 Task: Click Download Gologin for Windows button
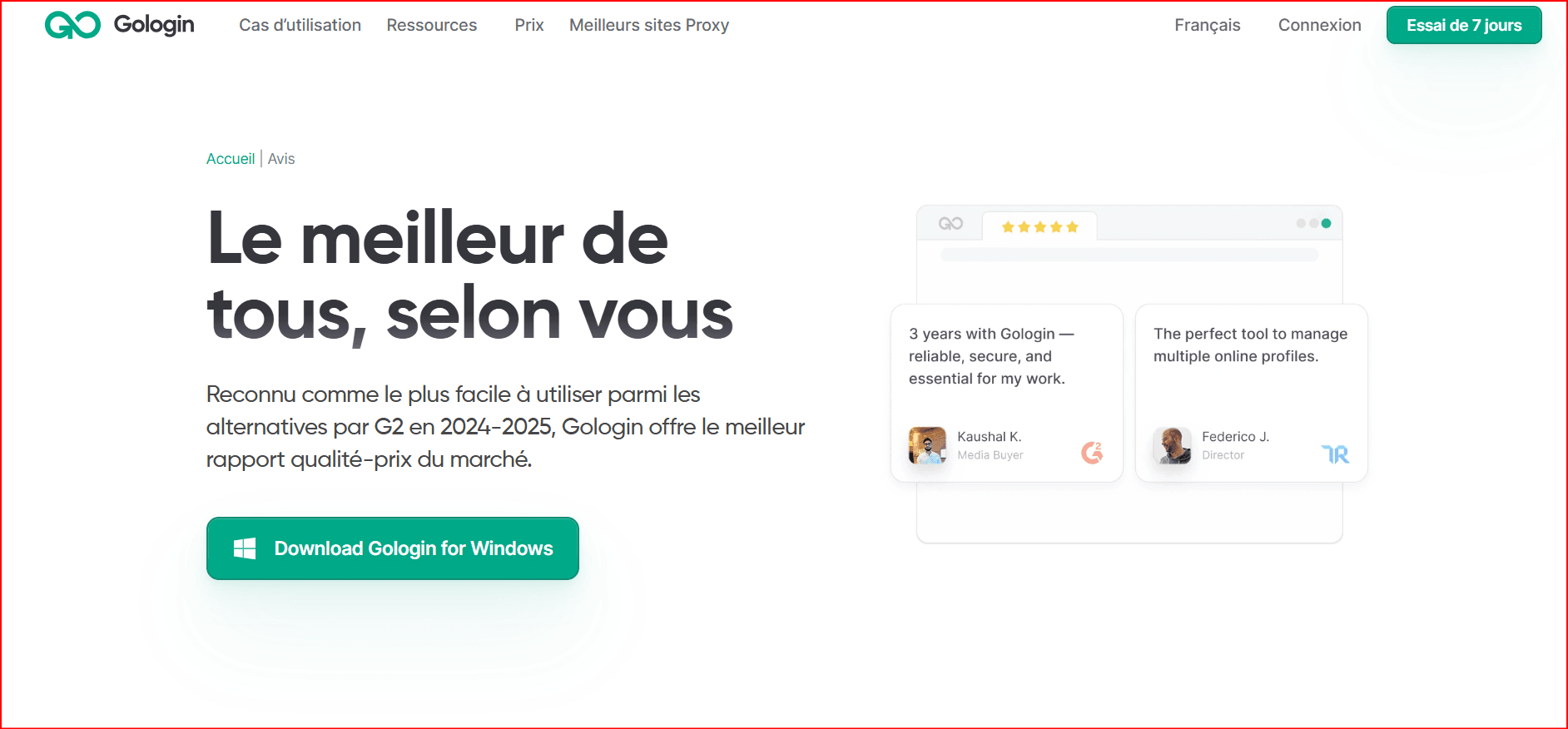click(x=393, y=548)
